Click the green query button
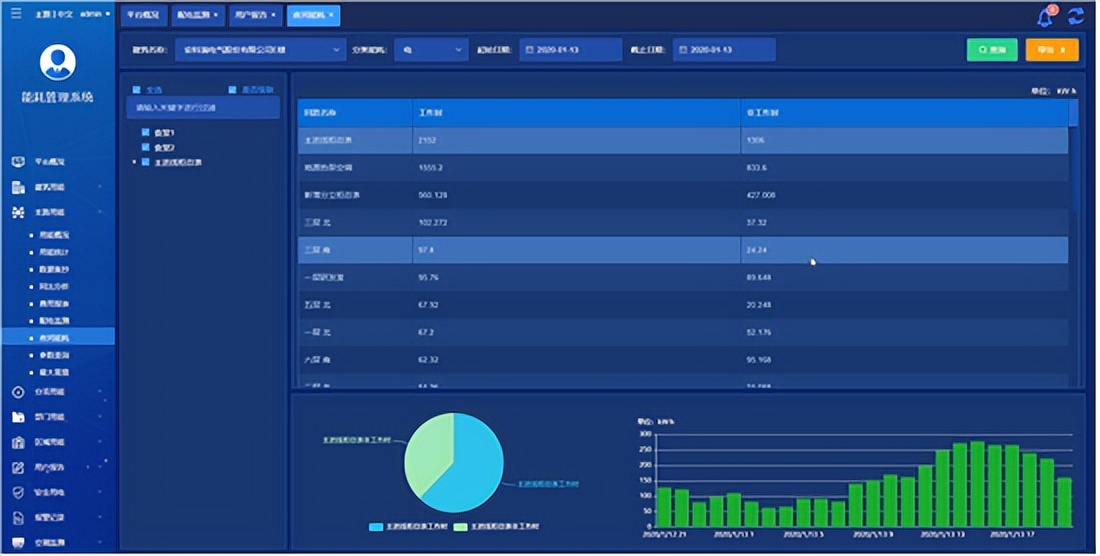Image resolution: width=1100 pixels, height=556 pixels. click(991, 50)
